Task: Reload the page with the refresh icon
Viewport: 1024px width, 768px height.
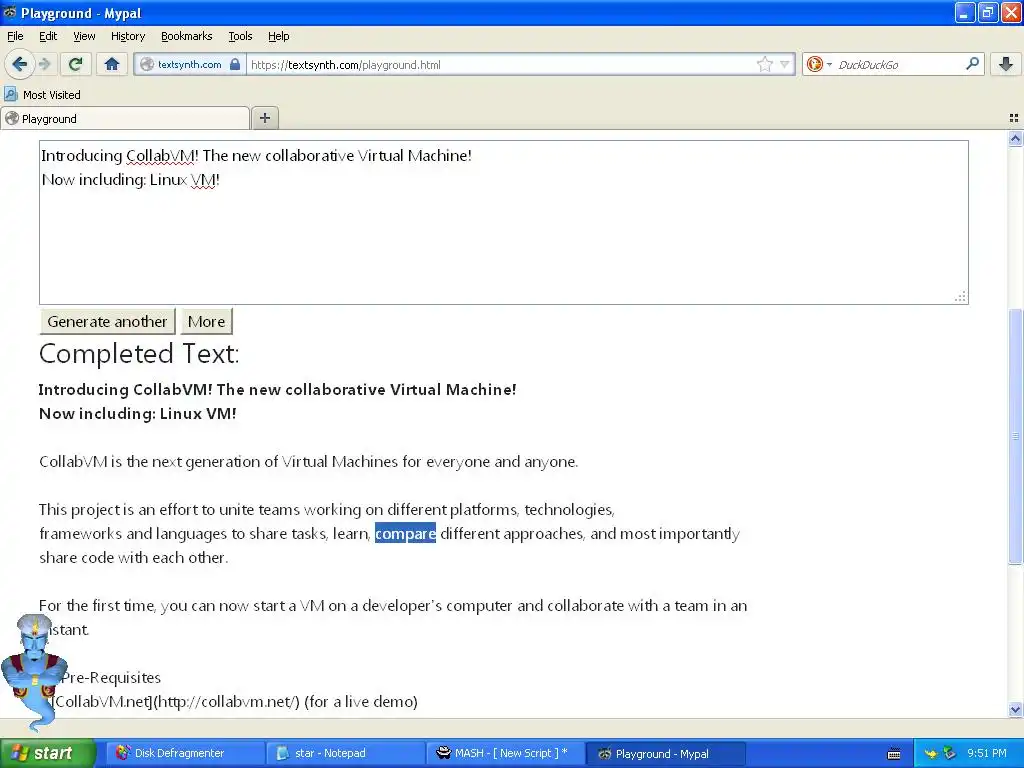Action: (x=75, y=64)
